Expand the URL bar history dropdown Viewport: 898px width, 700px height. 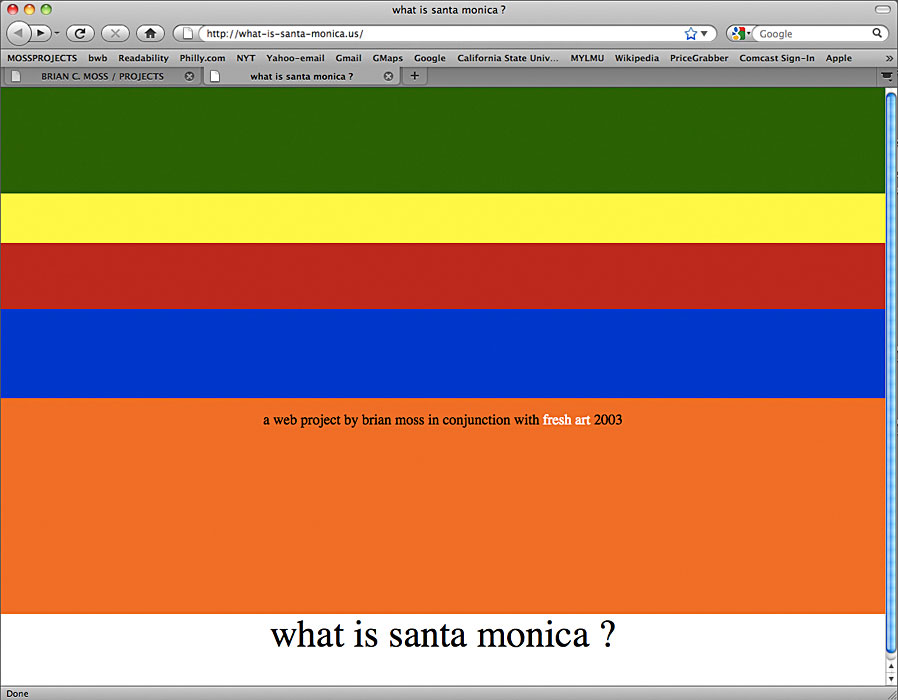(705, 33)
